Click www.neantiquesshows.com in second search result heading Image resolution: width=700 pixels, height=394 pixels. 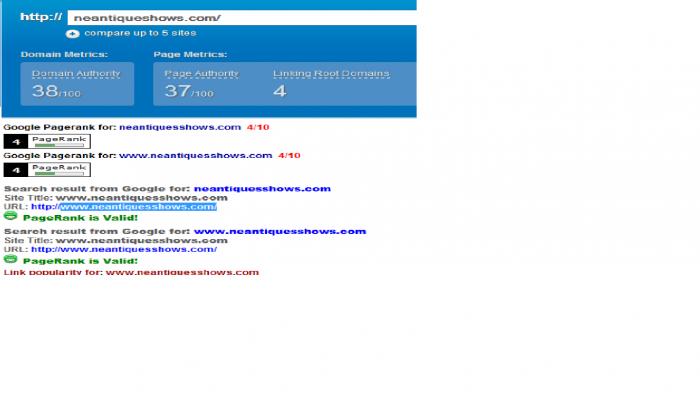(x=280, y=232)
